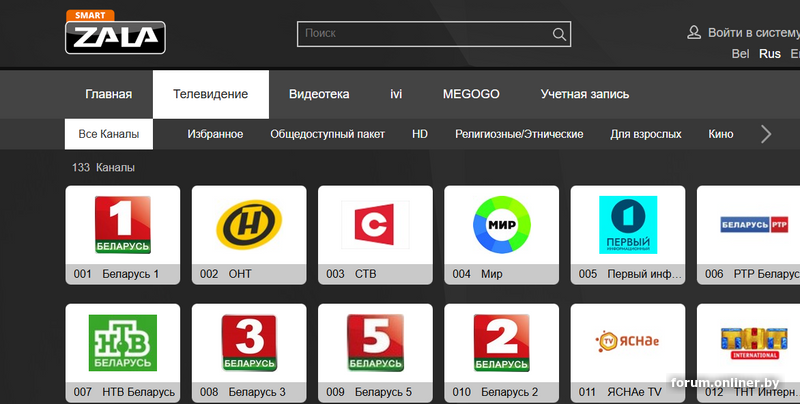Viewport: 800px width, 404px height.
Task: Open the Войти в систему login link
Action: point(754,33)
